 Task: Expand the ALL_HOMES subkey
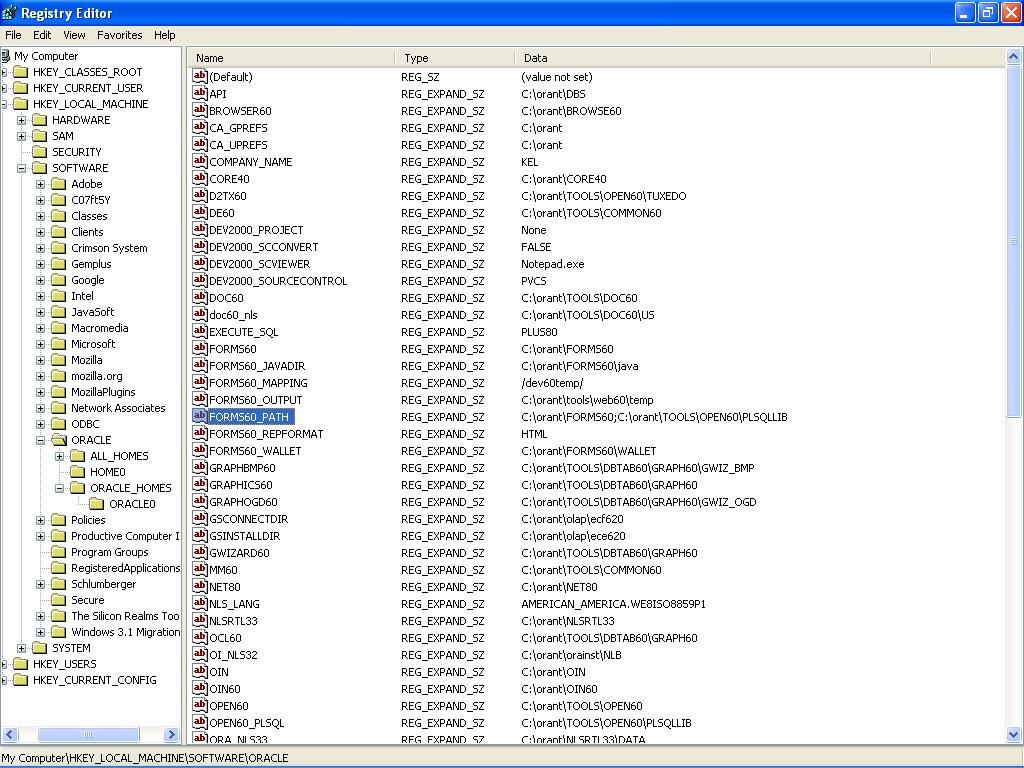click(60, 456)
